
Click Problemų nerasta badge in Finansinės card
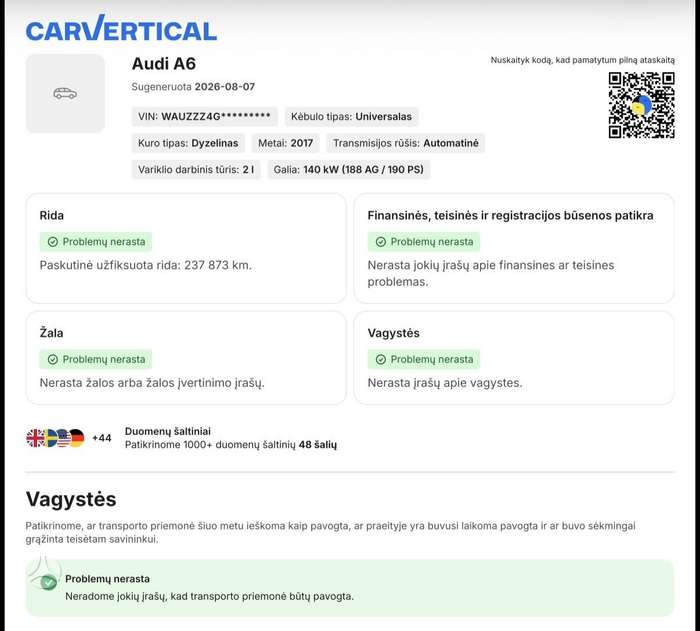(x=424, y=242)
